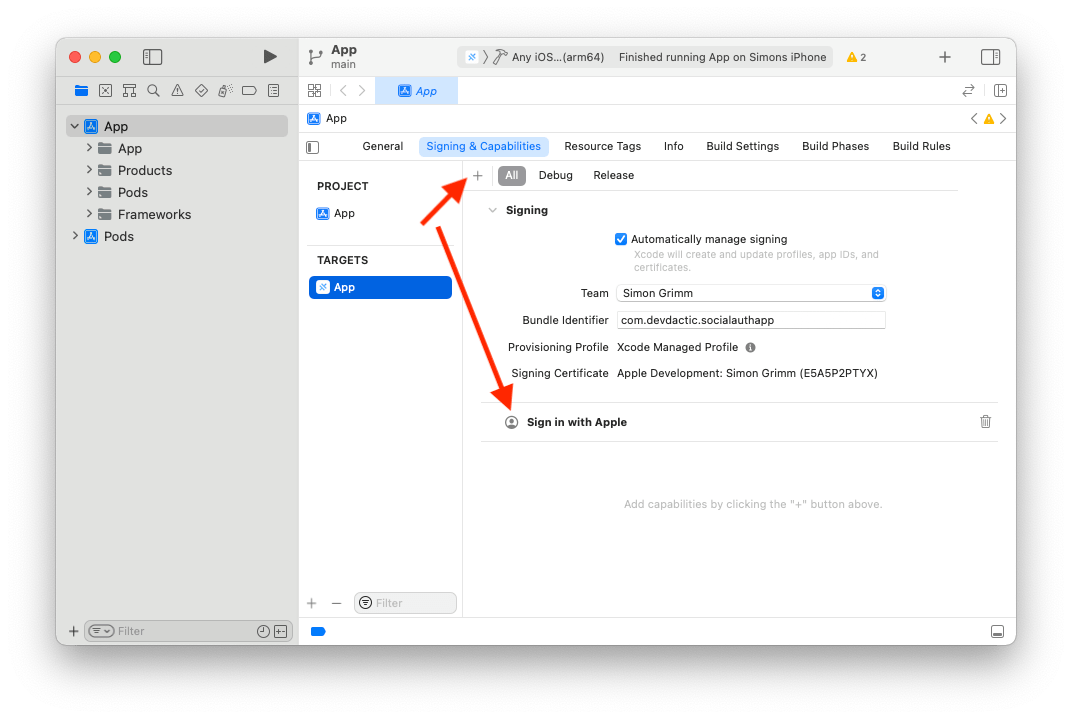The width and height of the screenshot is (1072, 719).
Task: Collapse the Signing section disclosure triangle
Action: [x=492, y=210]
